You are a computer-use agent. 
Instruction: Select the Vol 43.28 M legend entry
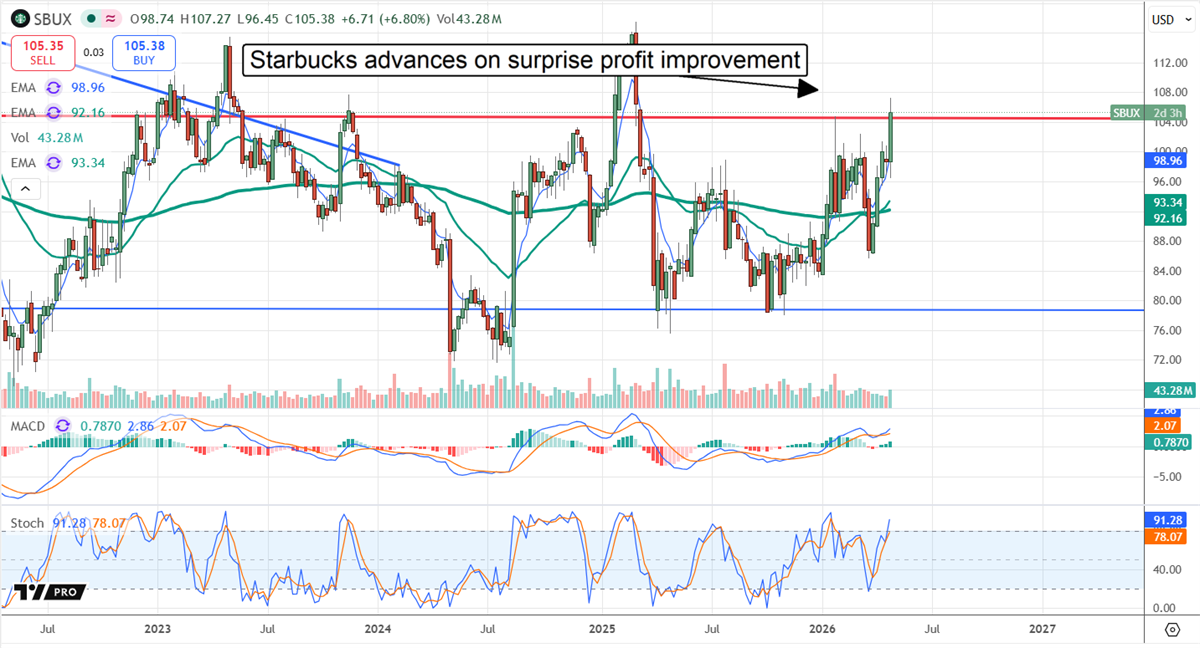[x=46, y=138]
